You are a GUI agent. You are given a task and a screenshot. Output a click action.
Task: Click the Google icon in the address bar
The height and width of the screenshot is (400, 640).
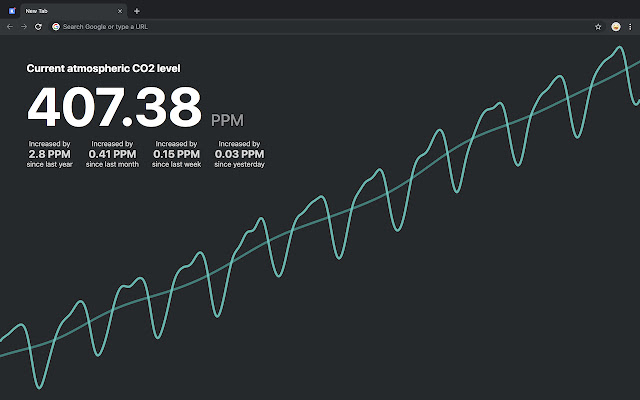point(56,26)
